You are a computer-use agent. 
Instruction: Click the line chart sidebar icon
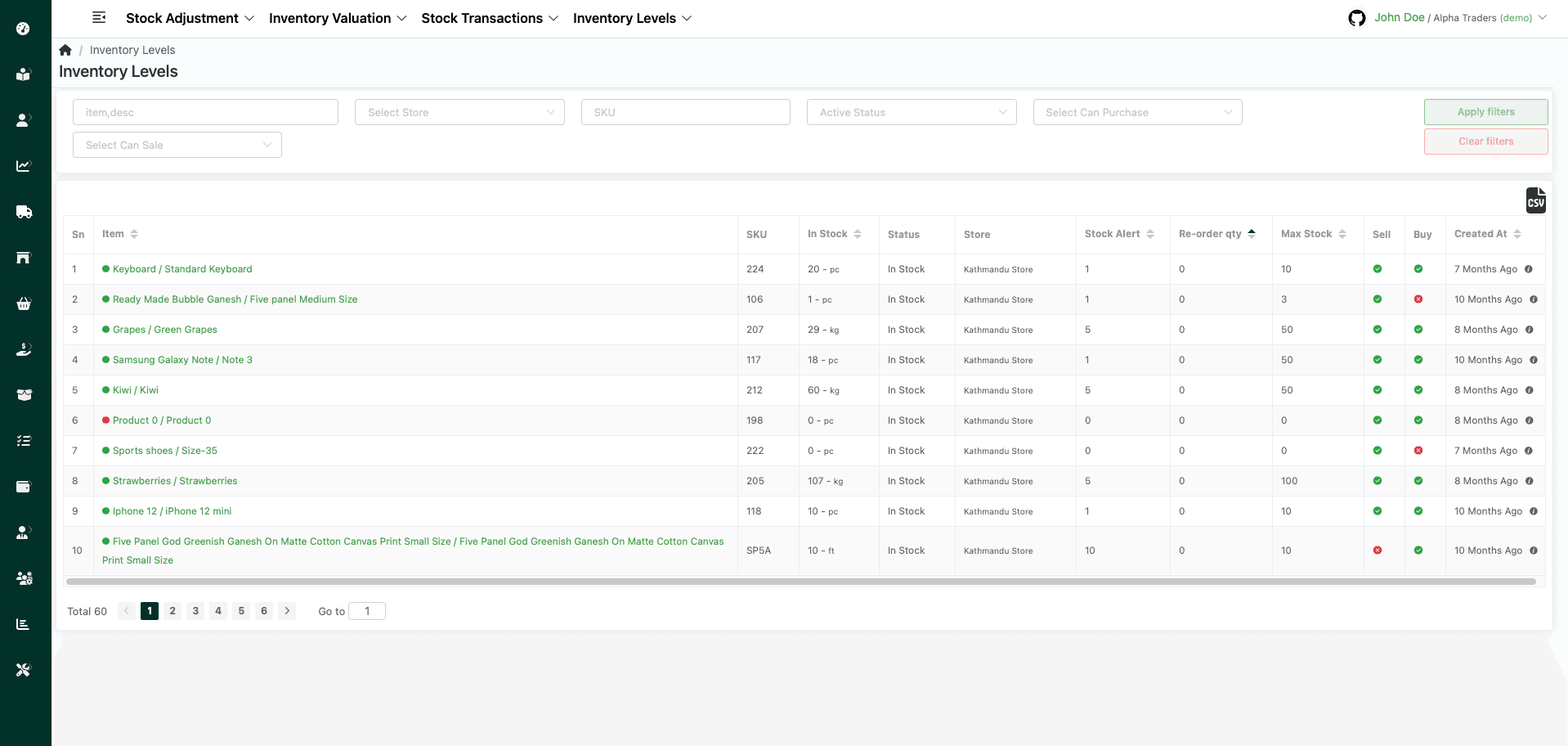[x=24, y=166]
